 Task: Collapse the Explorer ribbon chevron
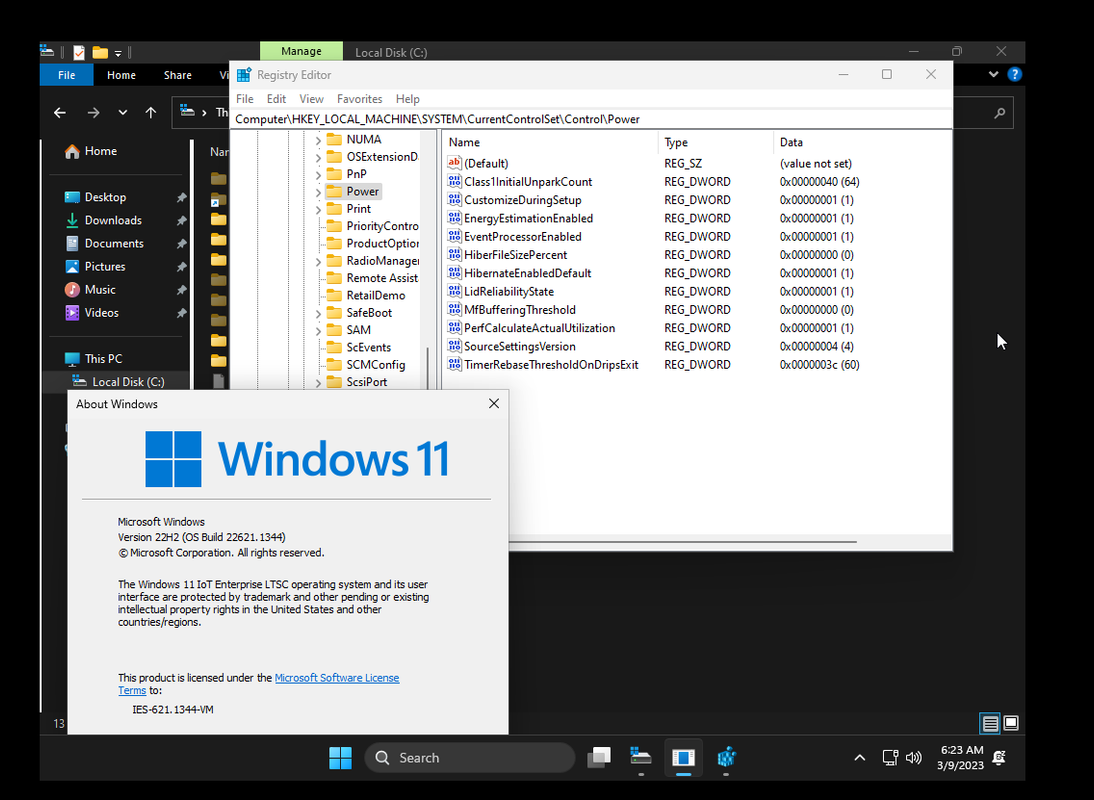[994, 74]
